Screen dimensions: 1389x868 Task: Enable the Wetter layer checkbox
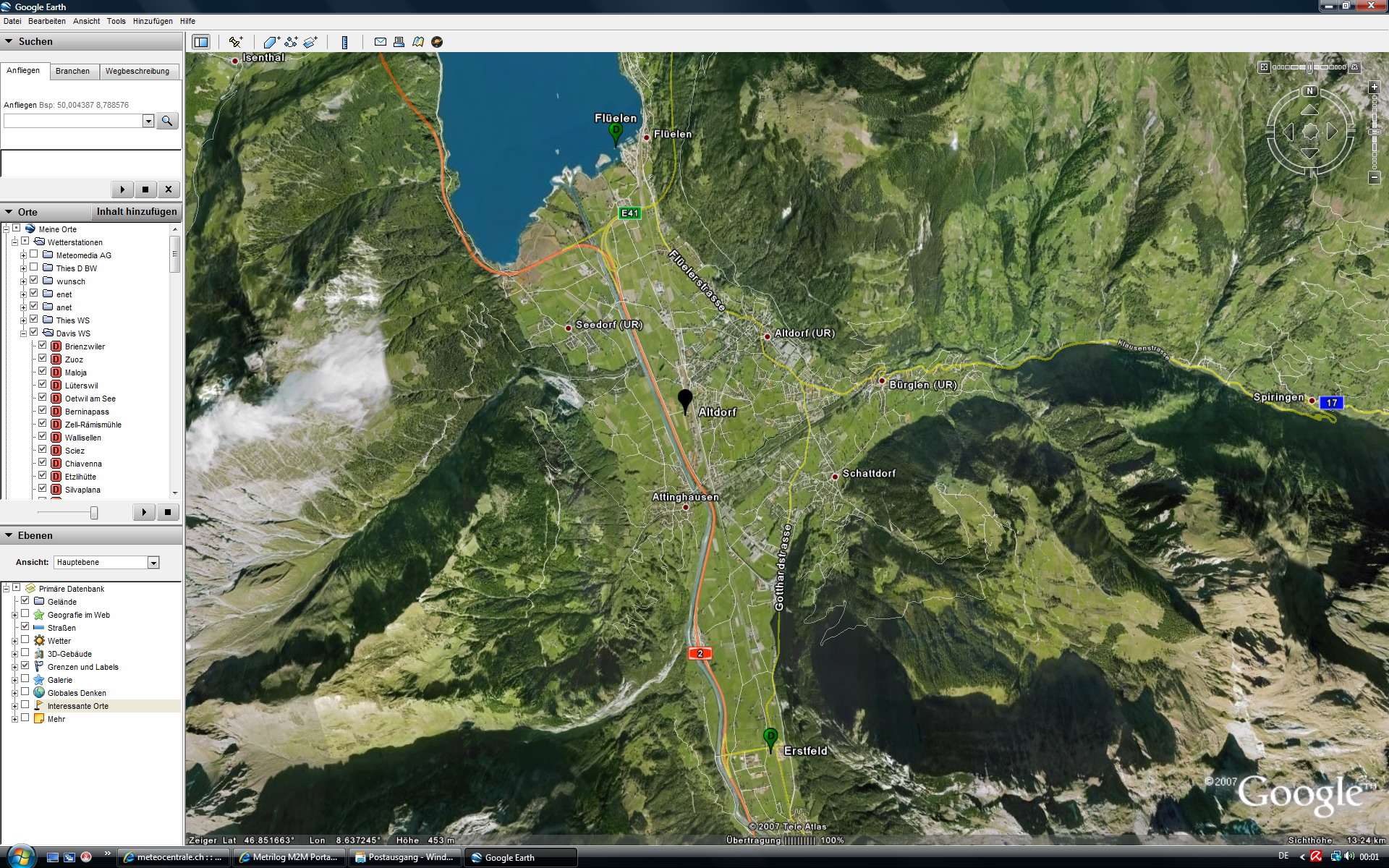click(25, 640)
